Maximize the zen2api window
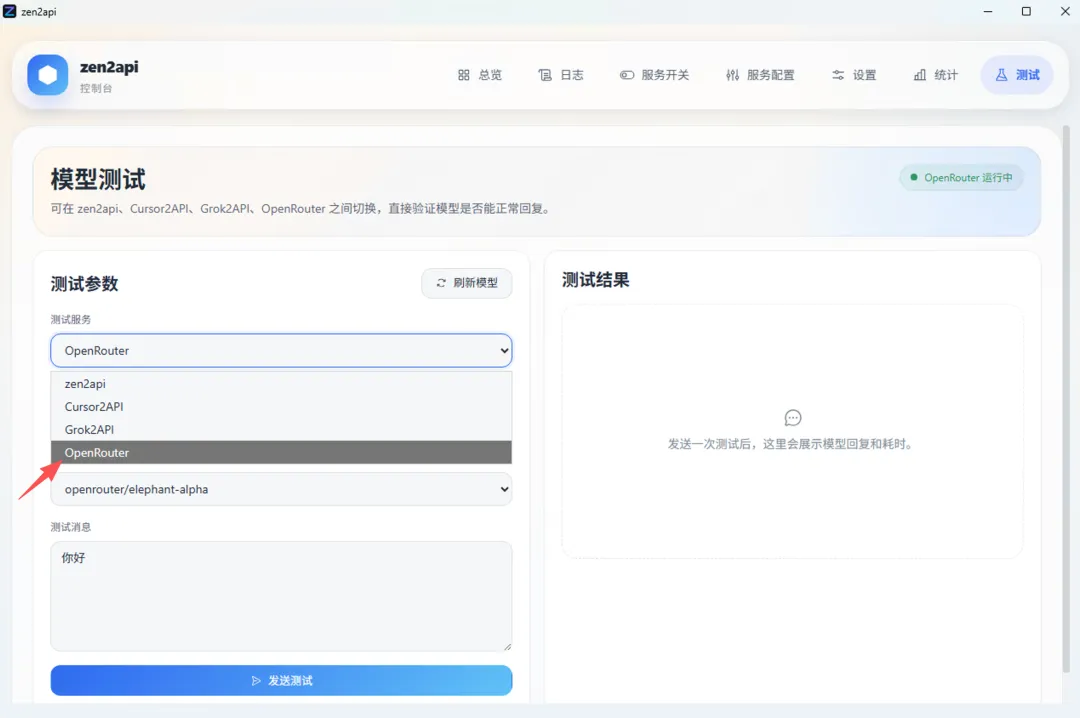Screen dimensions: 1080x718 pyautogui.click(x=1026, y=12)
